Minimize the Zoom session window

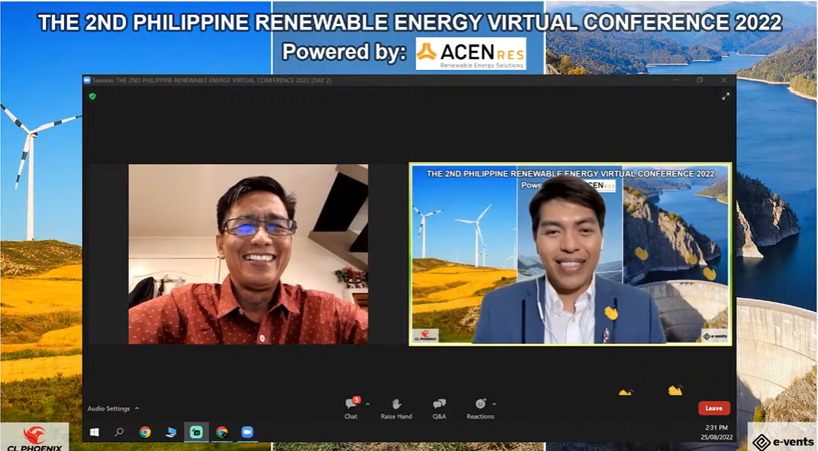tap(676, 80)
